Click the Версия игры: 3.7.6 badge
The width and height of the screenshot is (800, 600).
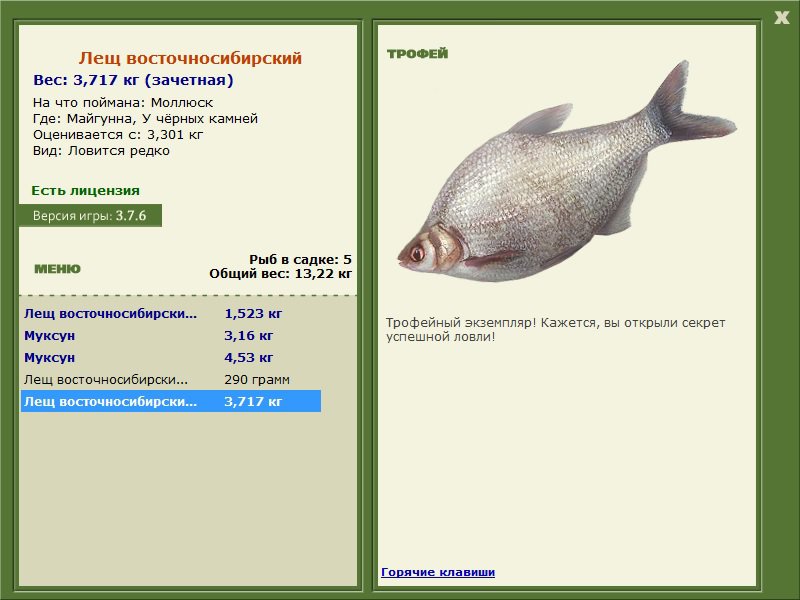[x=90, y=215]
